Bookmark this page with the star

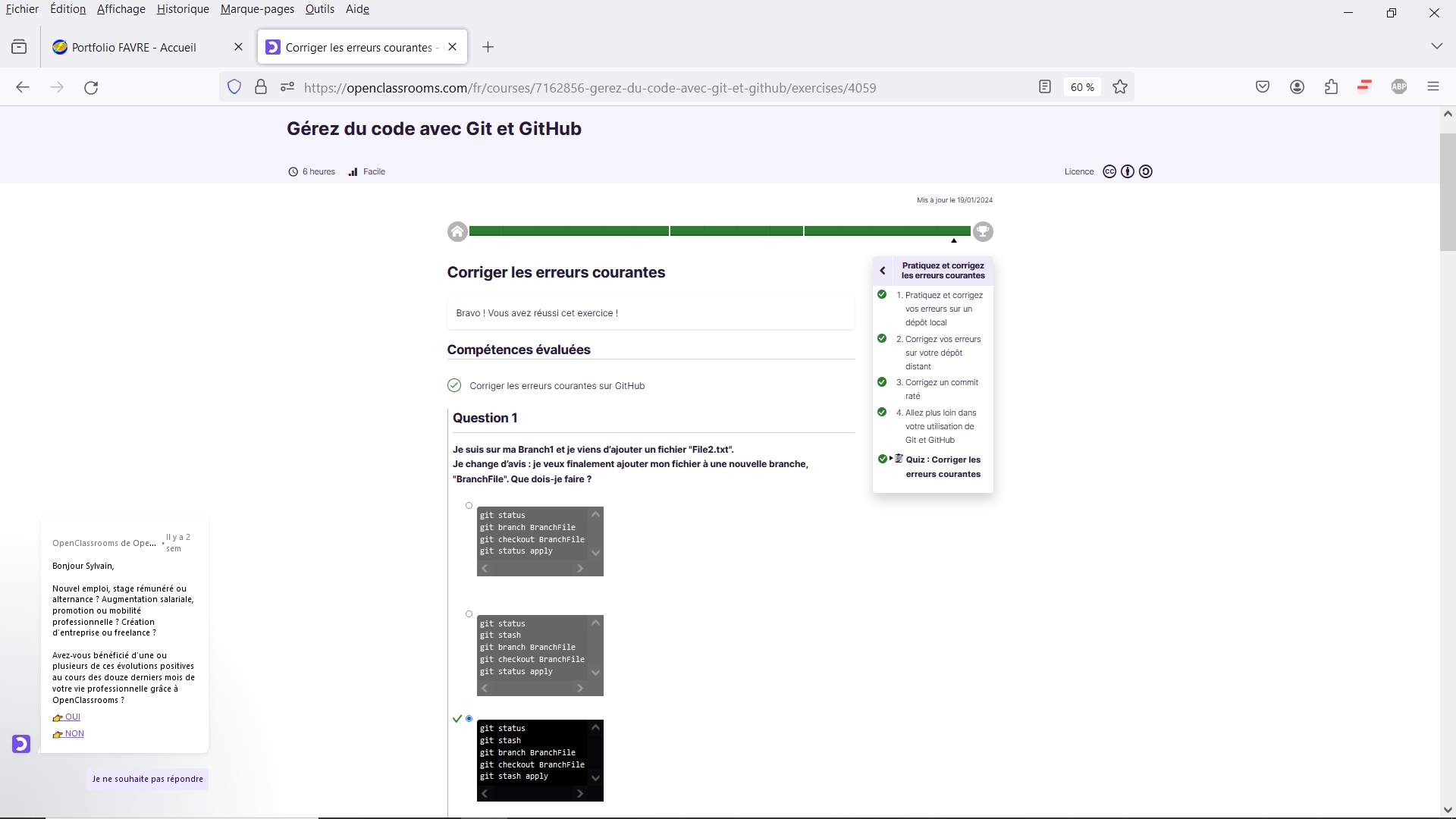pyautogui.click(x=1120, y=87)
